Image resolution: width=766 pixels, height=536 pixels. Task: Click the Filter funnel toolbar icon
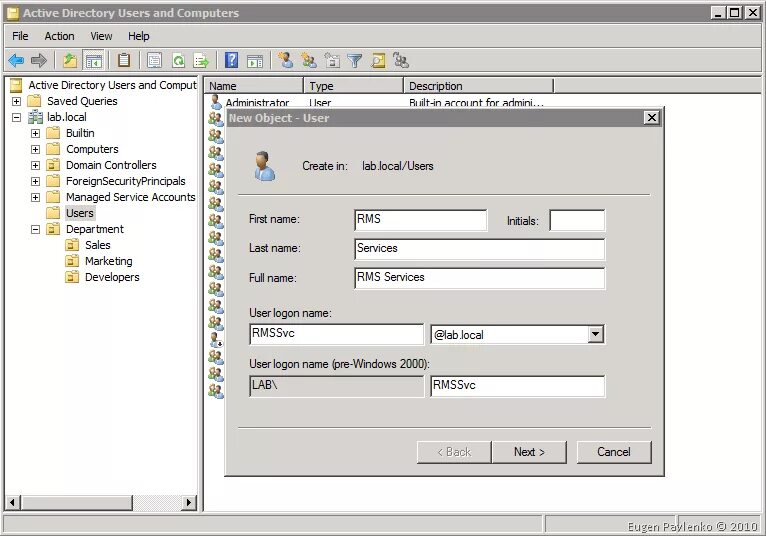[355, 61]
